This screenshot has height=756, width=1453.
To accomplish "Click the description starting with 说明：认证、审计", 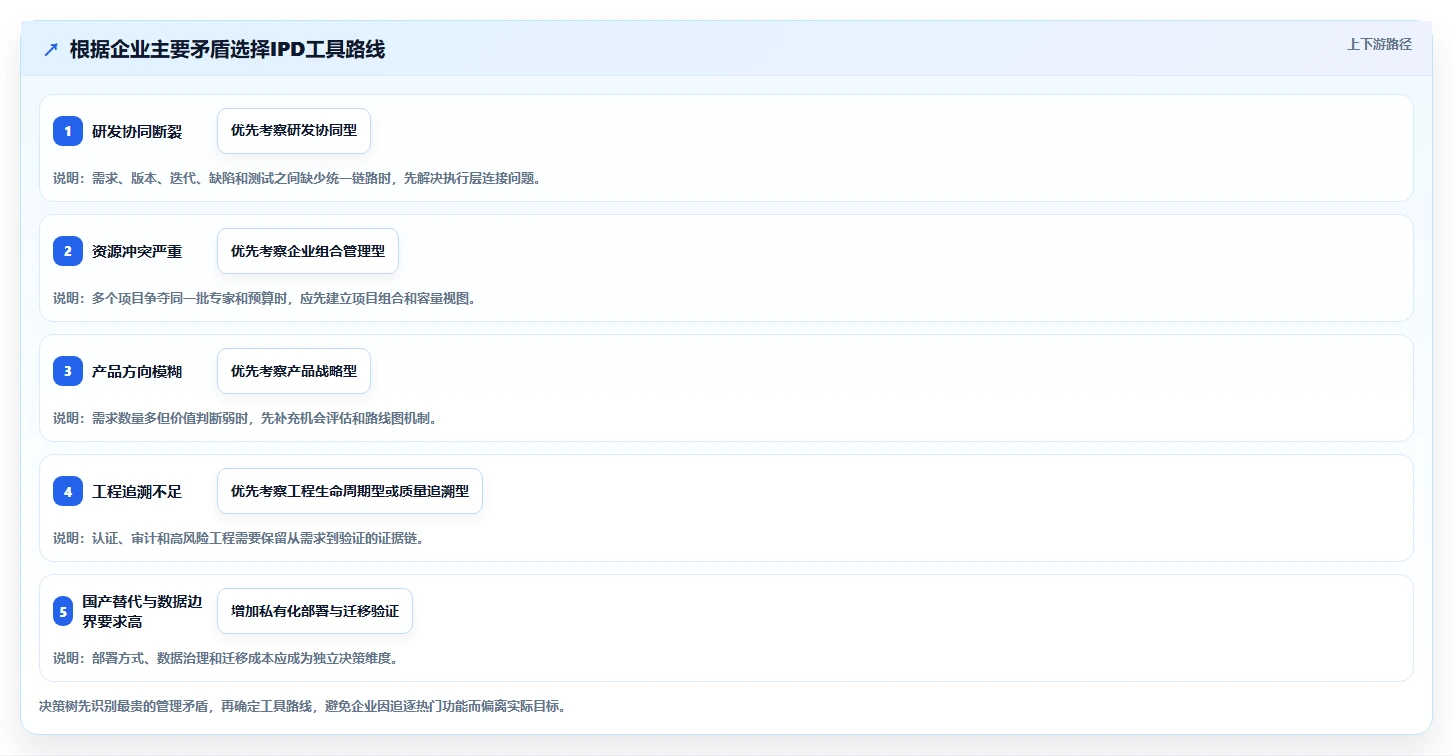I will [238, 538].
